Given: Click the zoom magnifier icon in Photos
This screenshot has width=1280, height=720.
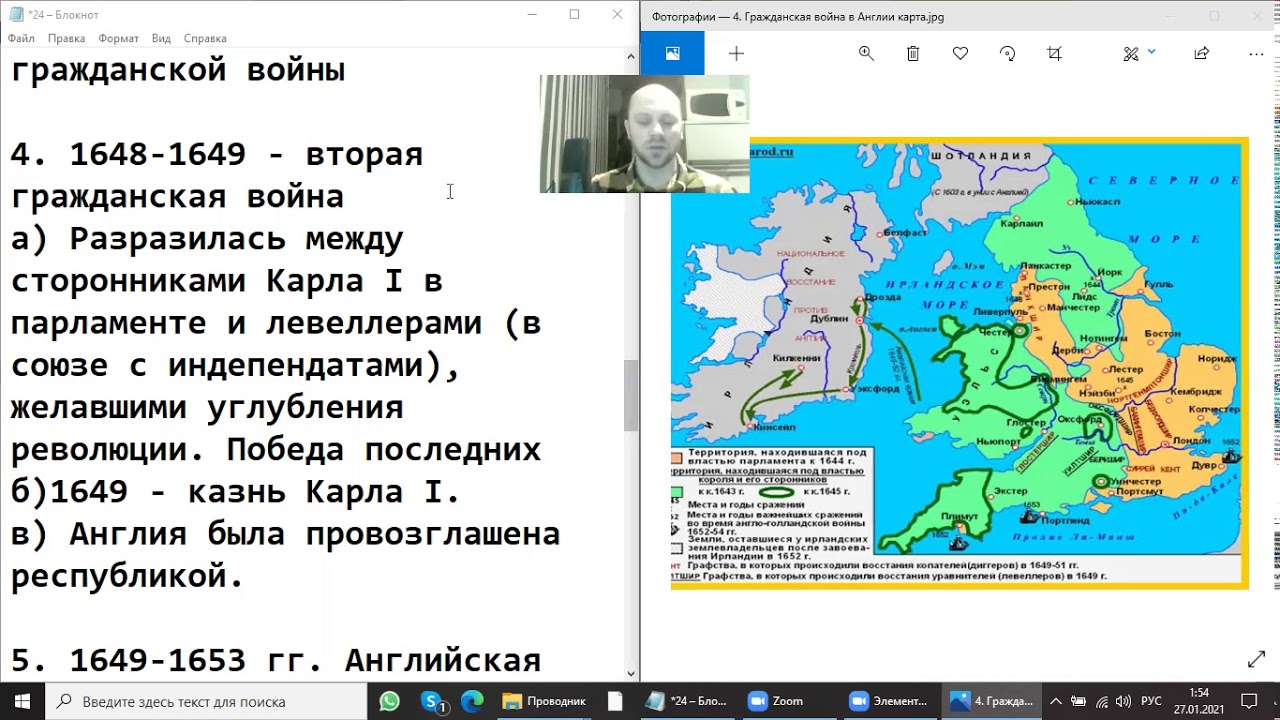Looking at the screenshot, I should pos(866,54).
